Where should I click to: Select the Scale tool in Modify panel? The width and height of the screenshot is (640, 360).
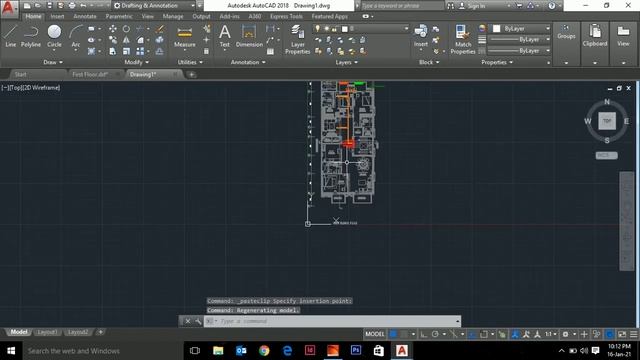126,51
